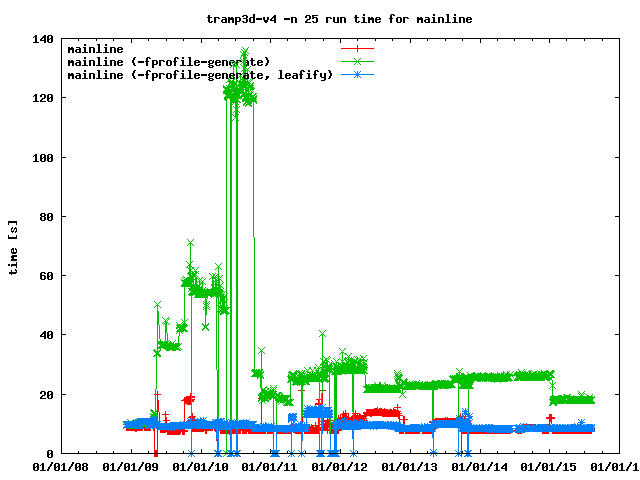Click the red plus legend marker
Image resolution: width=640 pixels, height=480 pixels.
(x=357, y=48)
